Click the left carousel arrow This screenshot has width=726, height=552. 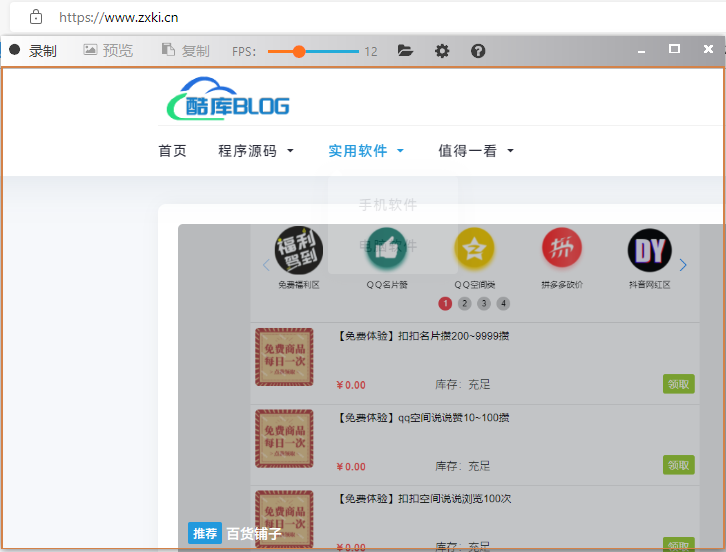pyautogui.click(x=266, y=265)
